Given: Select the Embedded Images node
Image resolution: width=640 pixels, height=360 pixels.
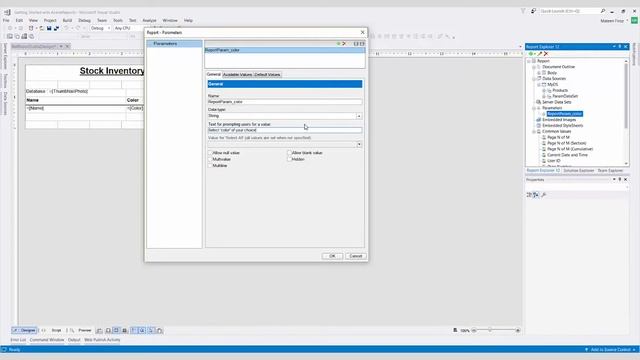Looking at the screenshot, I should coord(559,120).
